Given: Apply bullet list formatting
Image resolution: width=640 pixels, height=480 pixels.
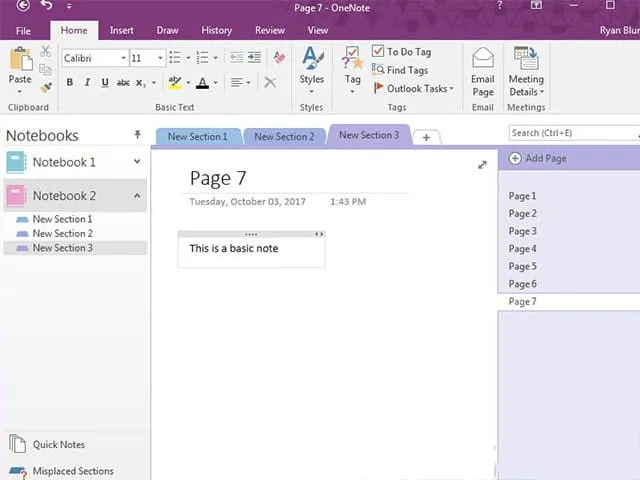Looking at the screenshot, I should point(175,58).
